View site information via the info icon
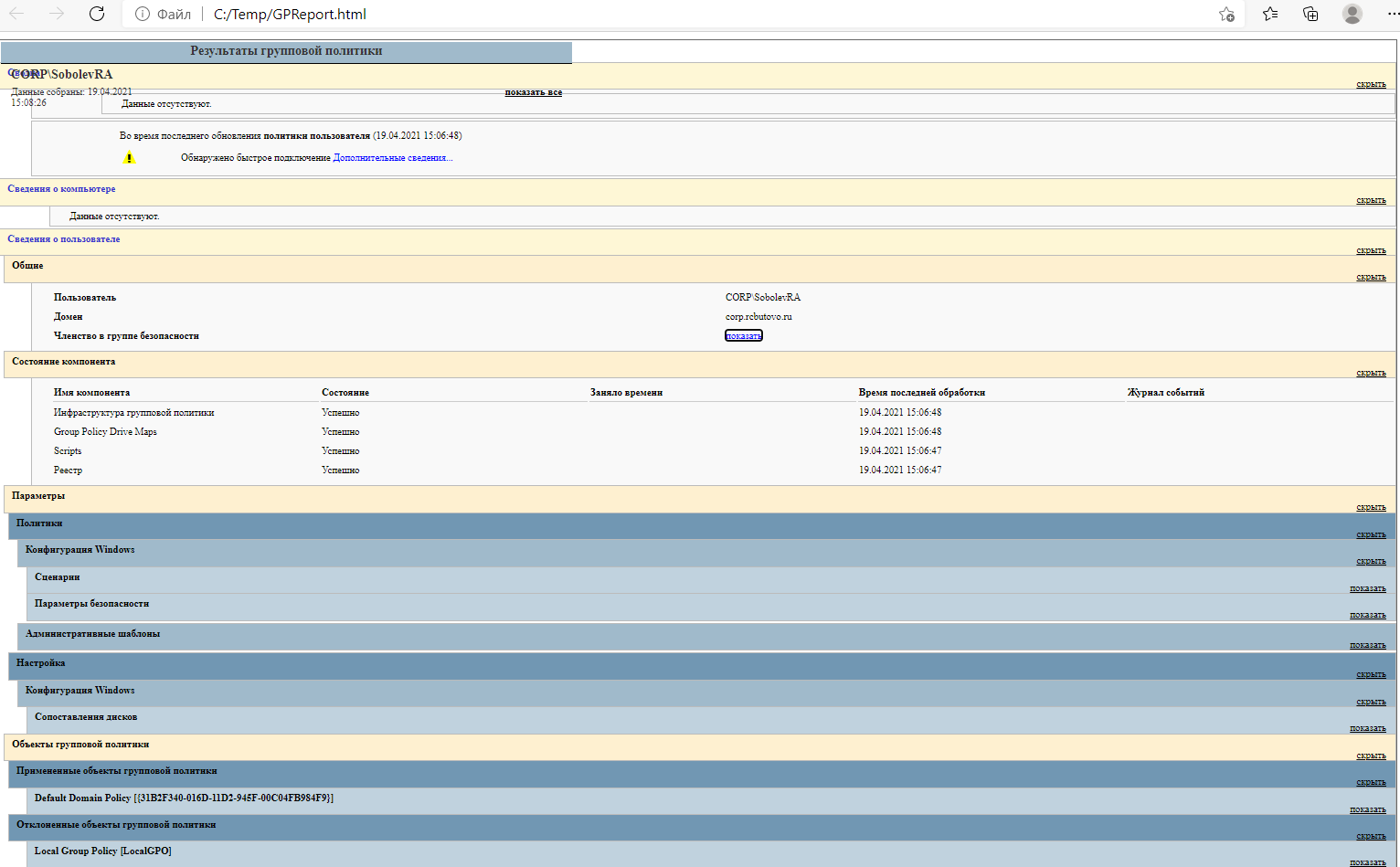The image size is (1400, 867). coord(142,14)
